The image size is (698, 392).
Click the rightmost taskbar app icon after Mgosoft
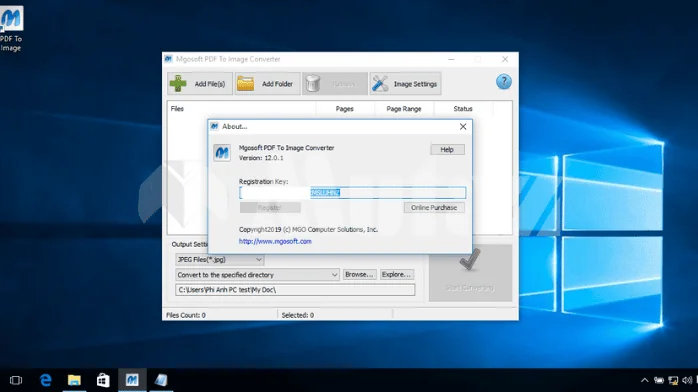pos(161,380)
